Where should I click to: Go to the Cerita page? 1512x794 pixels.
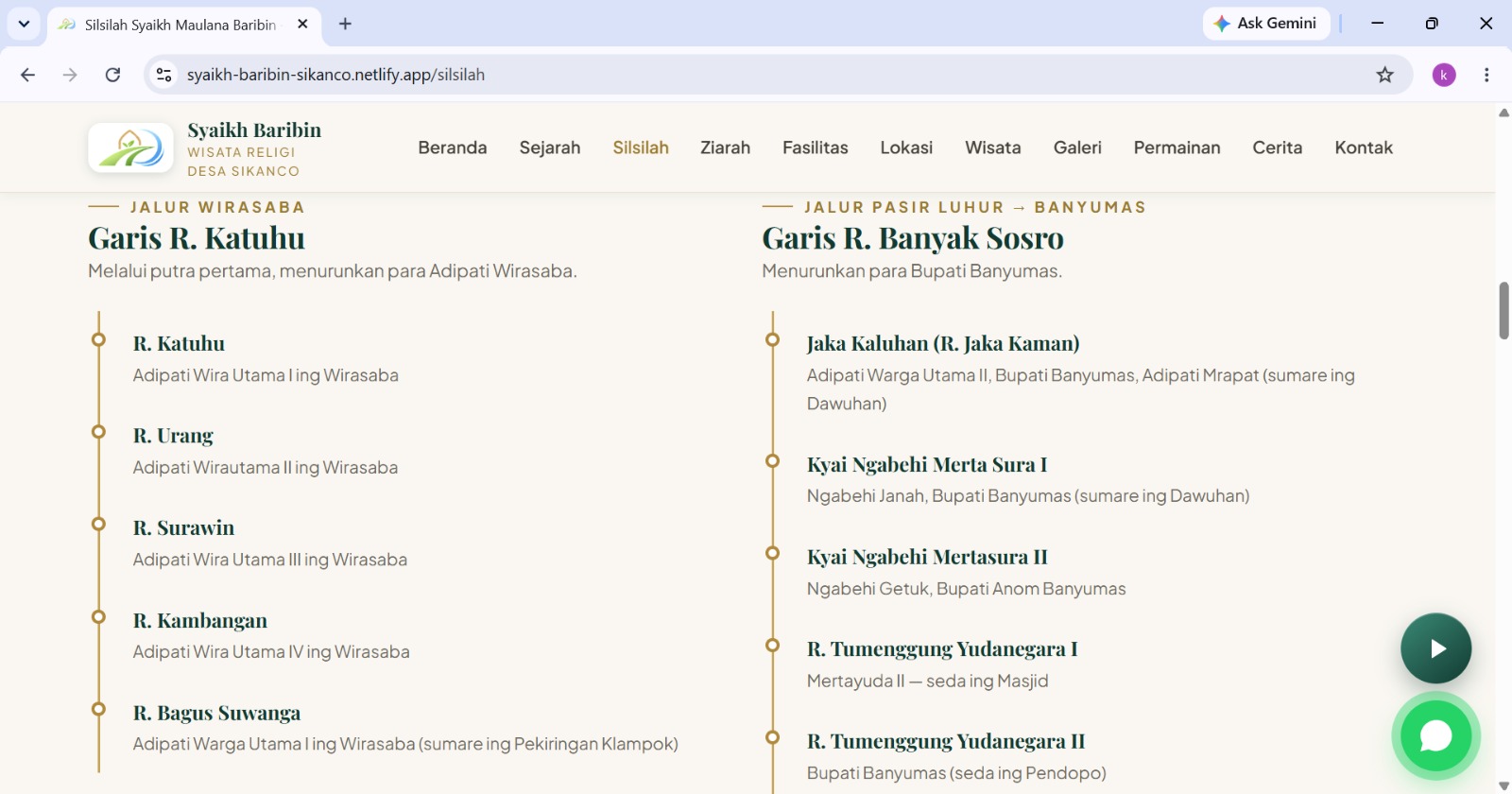[x=1278, y=147]
